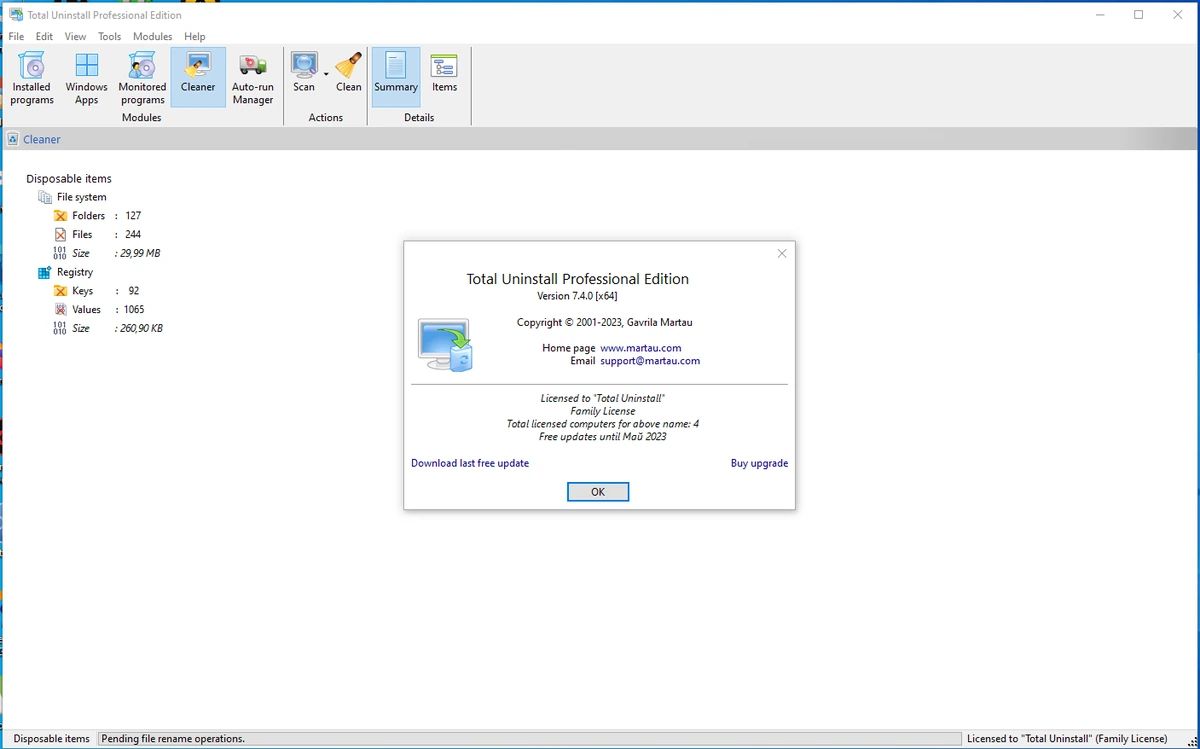
Task: Click Download last free update link
Action: pos(470,463)
